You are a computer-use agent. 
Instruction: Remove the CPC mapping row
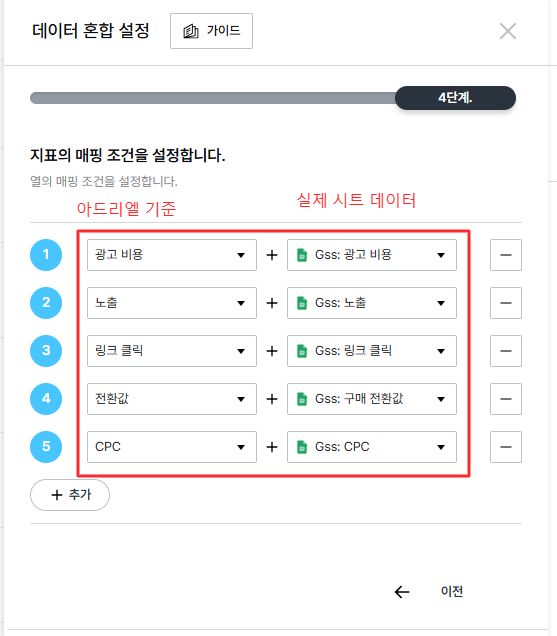[505, 447]
